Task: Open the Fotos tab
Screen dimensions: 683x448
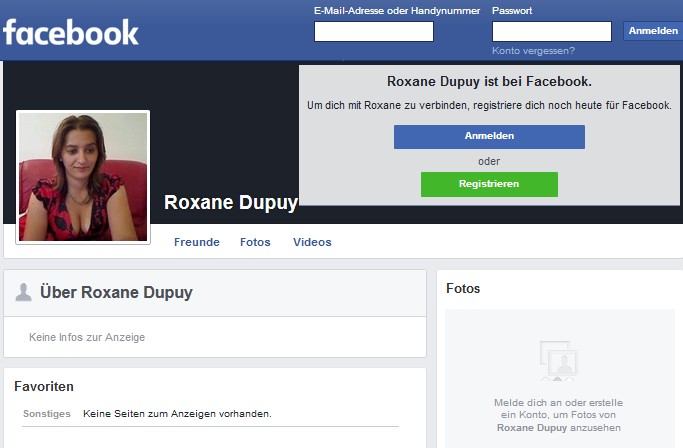Action: click(255, 242)
